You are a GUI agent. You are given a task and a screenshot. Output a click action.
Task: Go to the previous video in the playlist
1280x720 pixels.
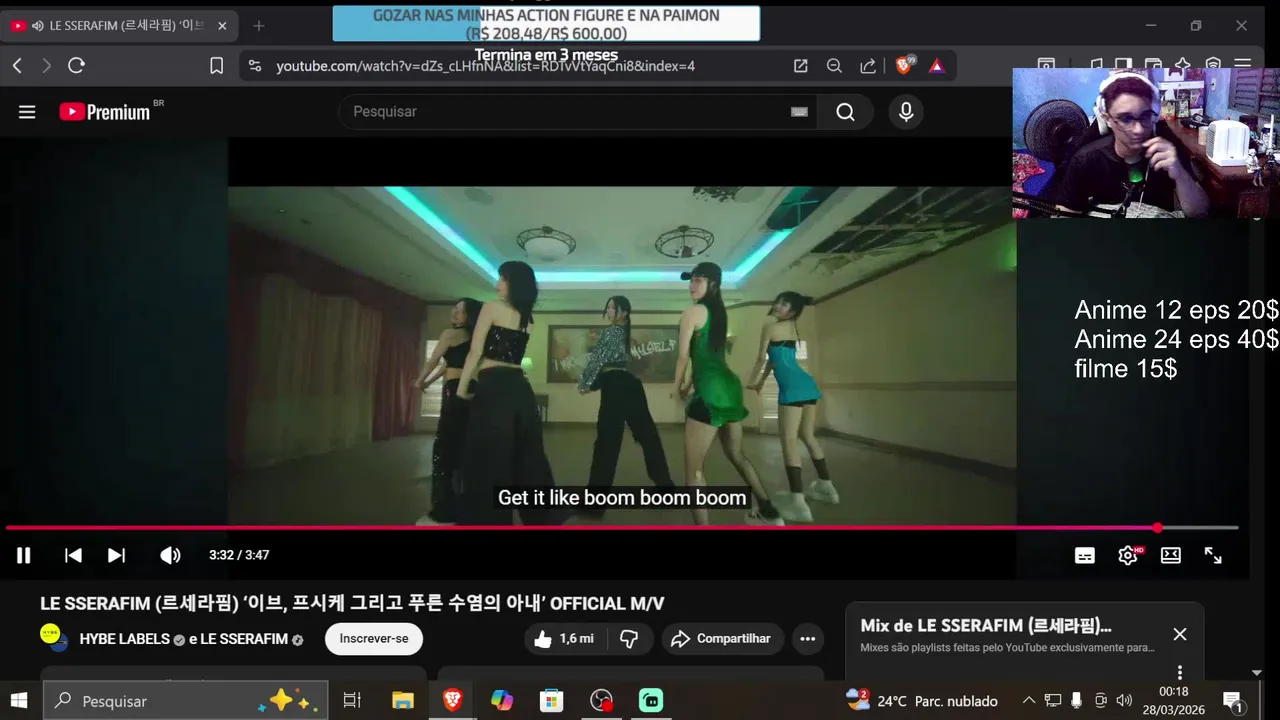(73, 555)
